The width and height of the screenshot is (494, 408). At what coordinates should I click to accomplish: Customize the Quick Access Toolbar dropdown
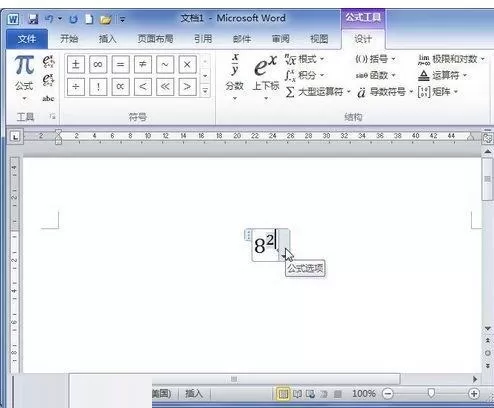coord(122,20)
